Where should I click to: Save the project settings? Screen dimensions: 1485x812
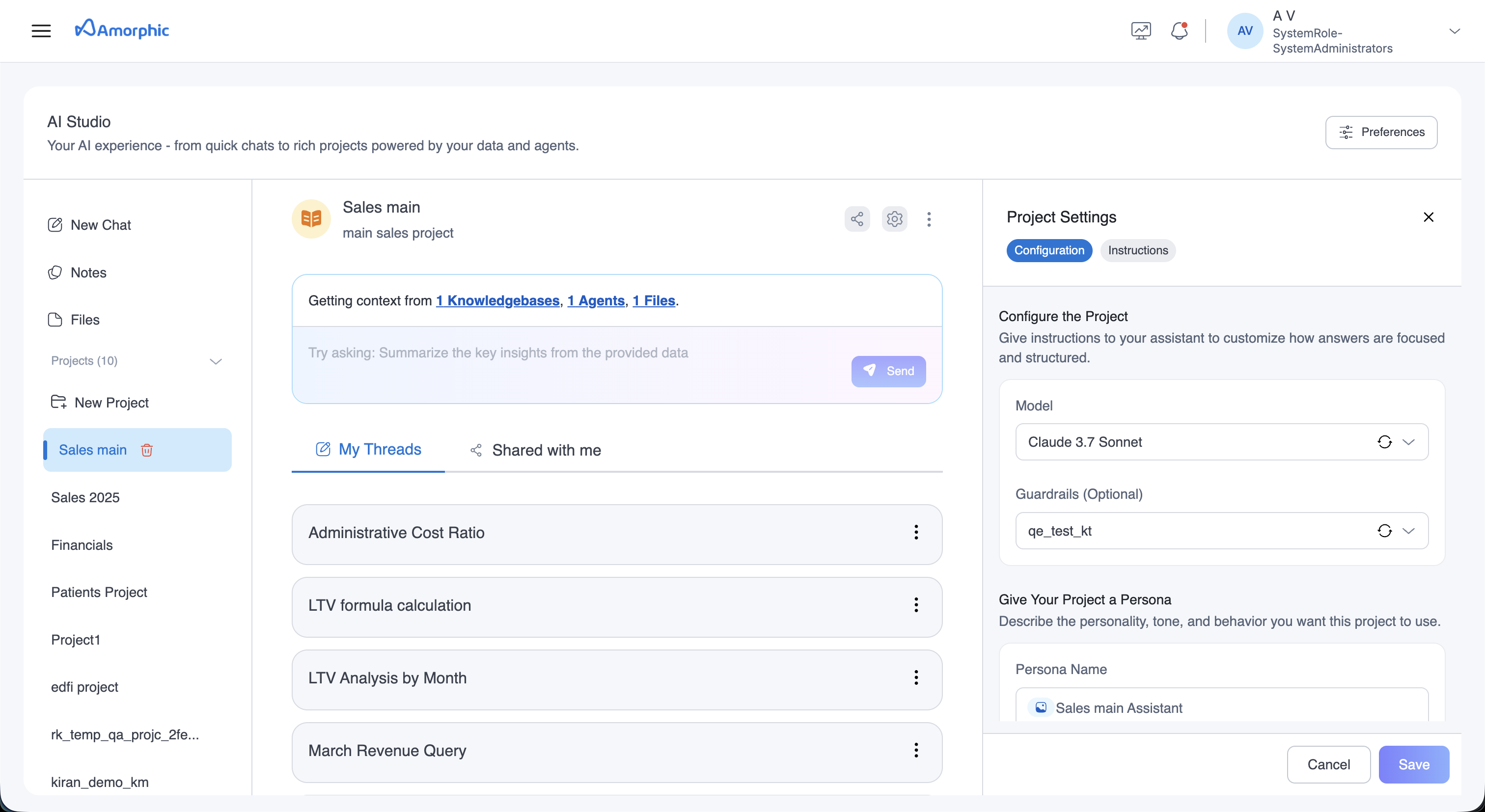[x=1413, y=764]
